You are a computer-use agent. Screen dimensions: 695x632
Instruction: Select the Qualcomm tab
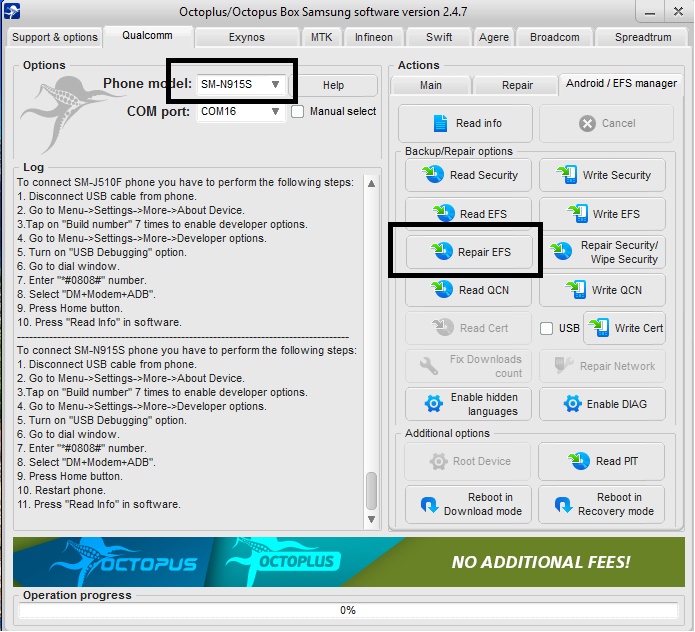(x=148, y=35)
